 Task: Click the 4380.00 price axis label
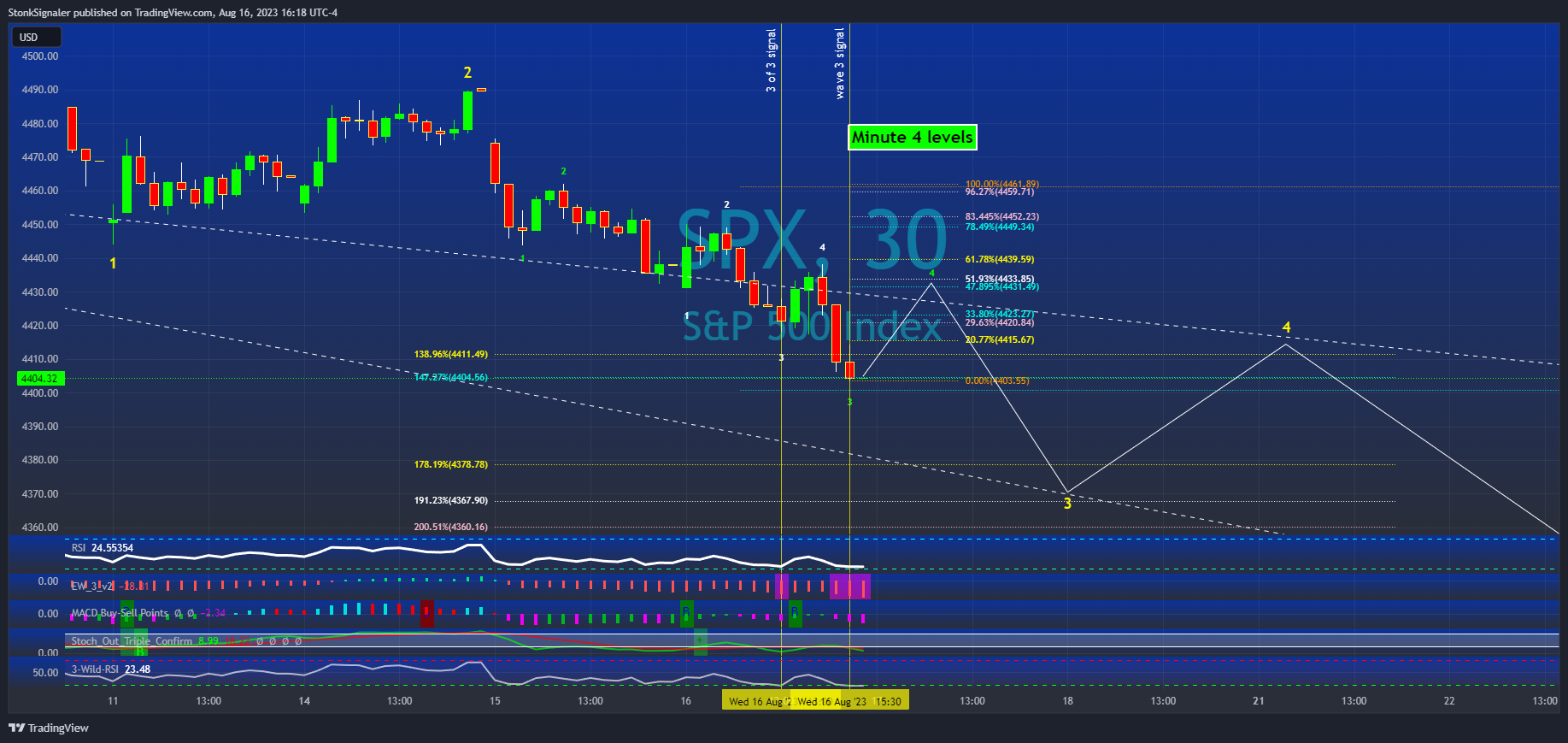pos(40,460)
